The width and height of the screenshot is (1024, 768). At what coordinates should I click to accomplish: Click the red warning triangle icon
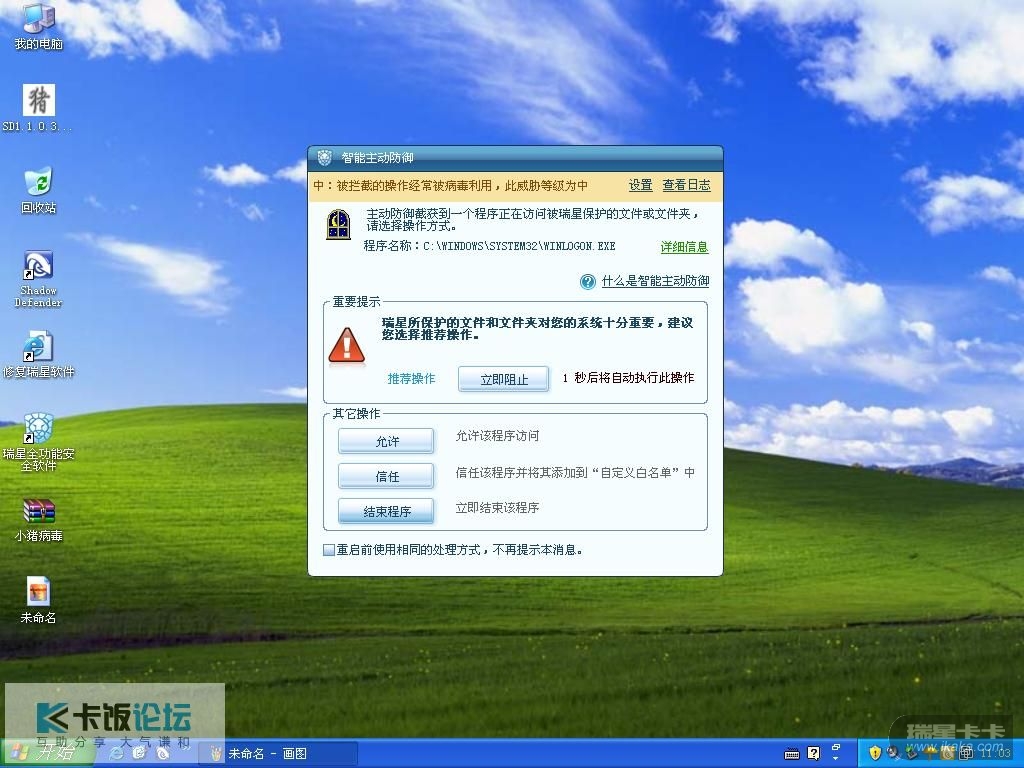(x=346, y=345)
